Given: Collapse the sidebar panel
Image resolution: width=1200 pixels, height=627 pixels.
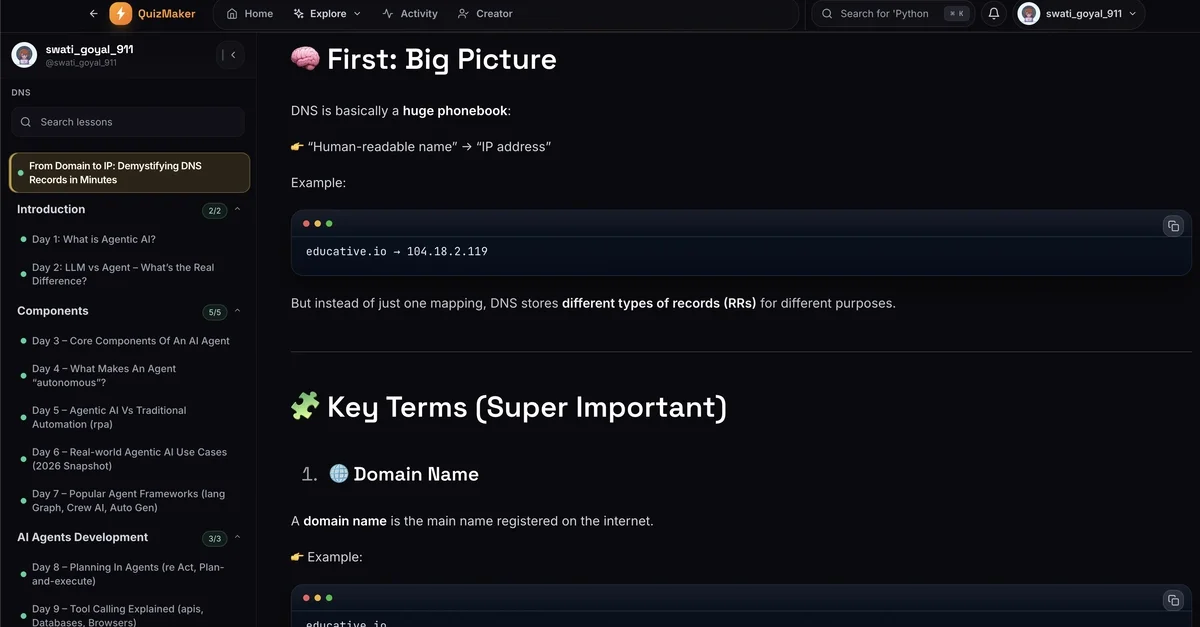Looking at the screenshot, I should [232, 55].
